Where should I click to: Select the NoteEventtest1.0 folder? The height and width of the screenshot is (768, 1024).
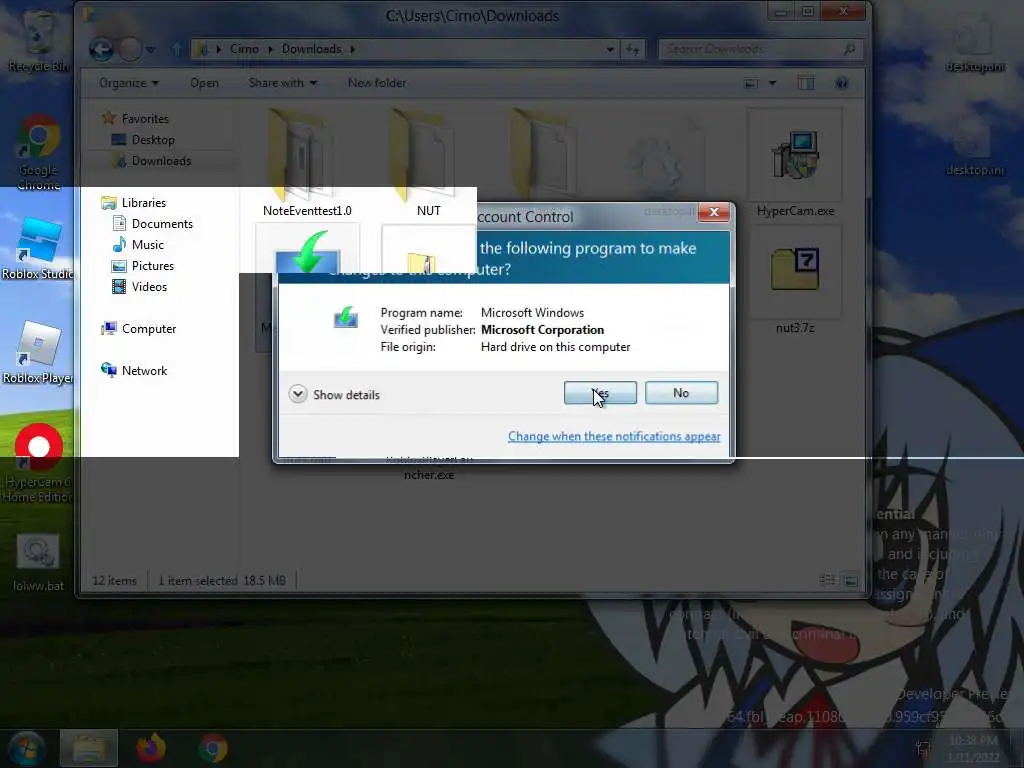click(307, 163)
